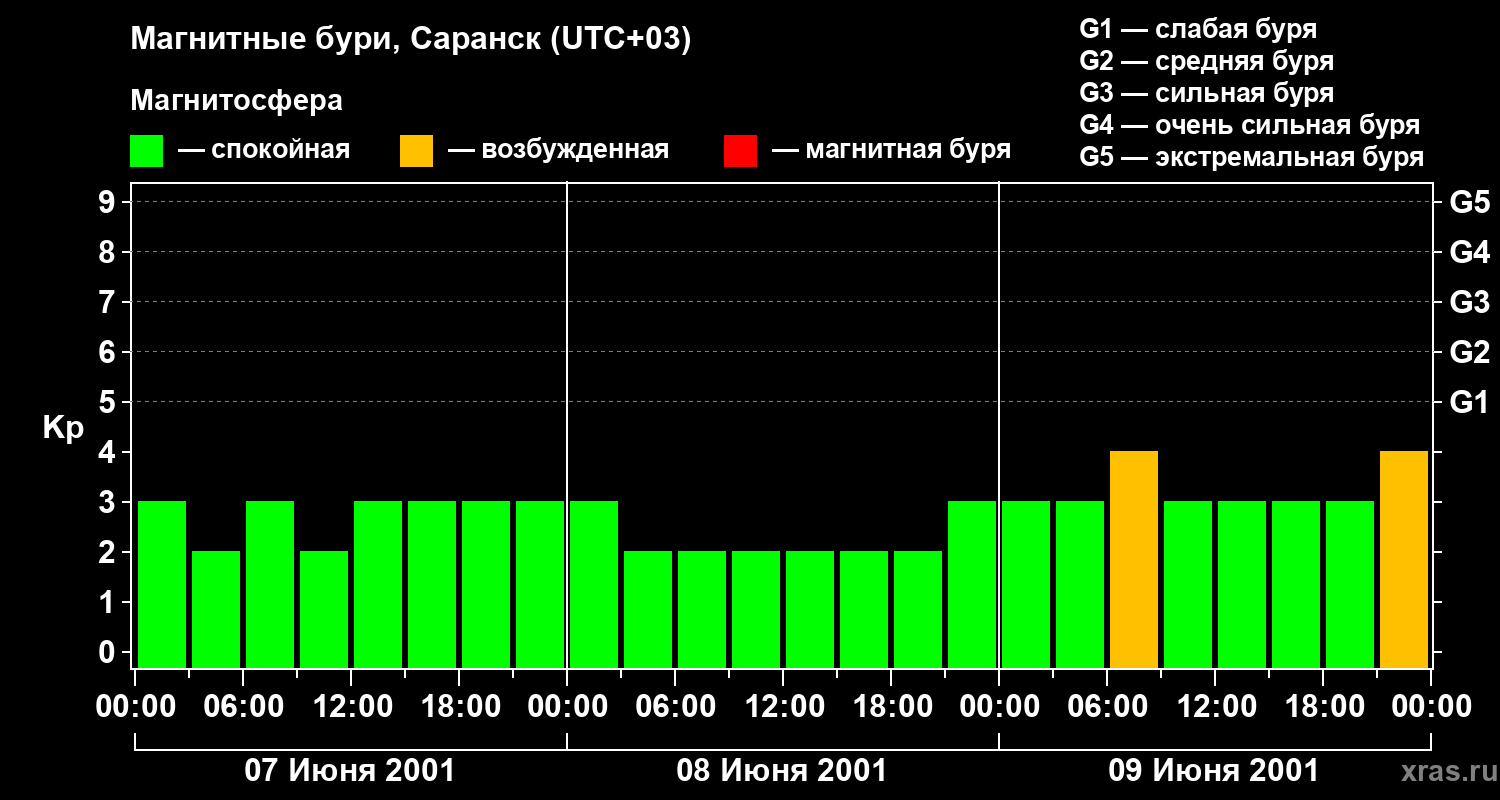1500x800 pixels.
Task: Click the 'G5 — экстремальная буря' legend line
Action: point(1252,157)
